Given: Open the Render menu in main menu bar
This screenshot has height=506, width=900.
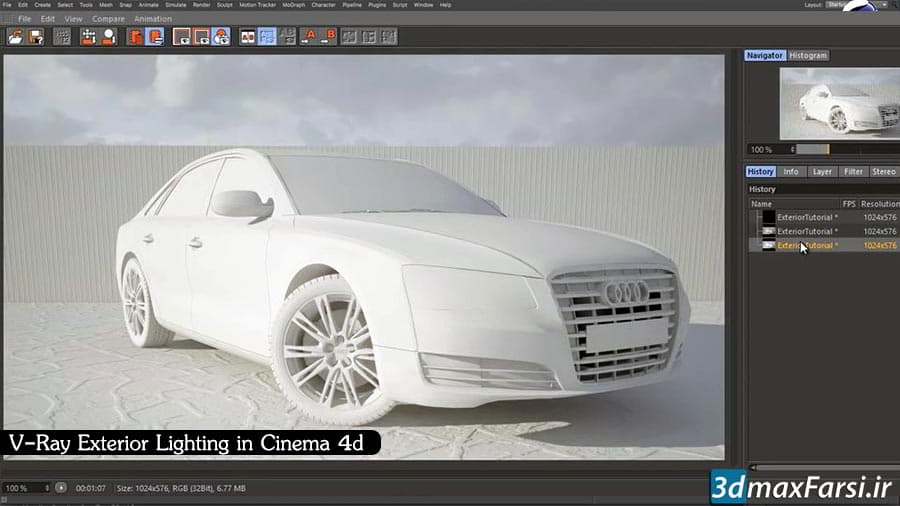Looking at the screenshot, I should (201, 5).
